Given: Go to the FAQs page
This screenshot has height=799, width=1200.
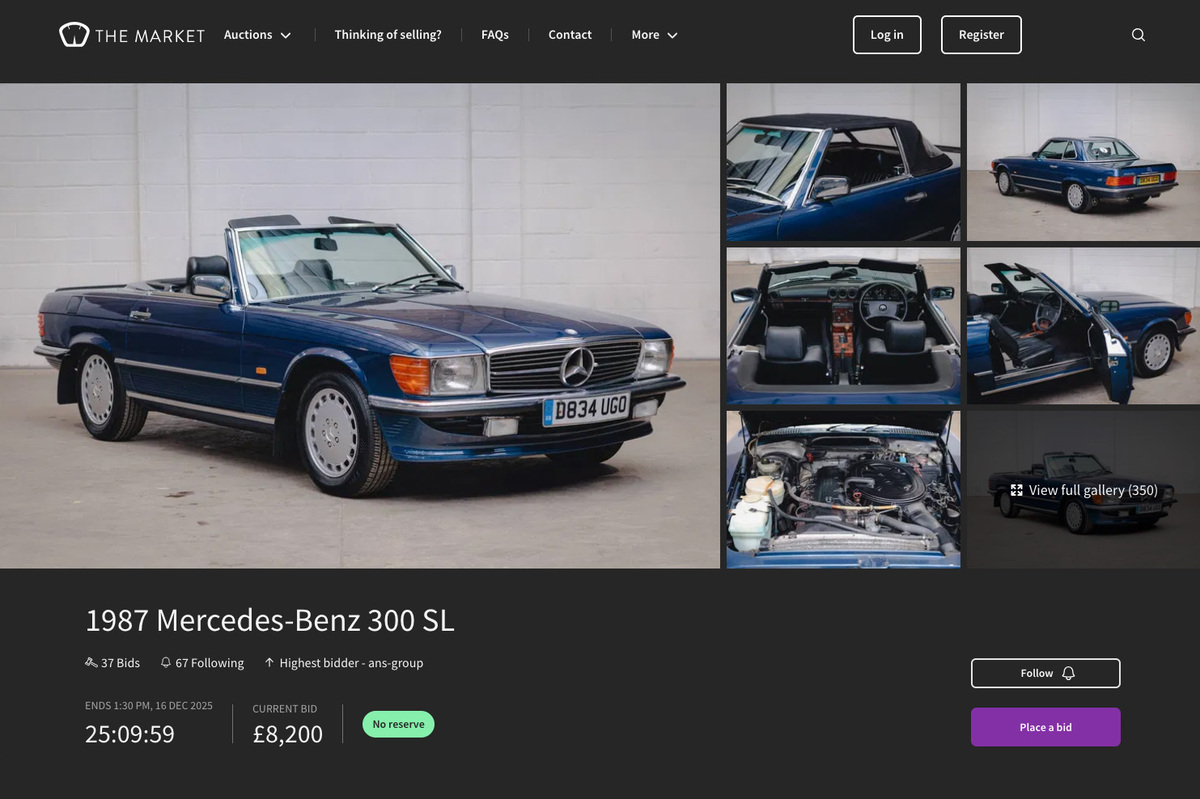Looking at the screenshot, I should (x=495, y=35).
